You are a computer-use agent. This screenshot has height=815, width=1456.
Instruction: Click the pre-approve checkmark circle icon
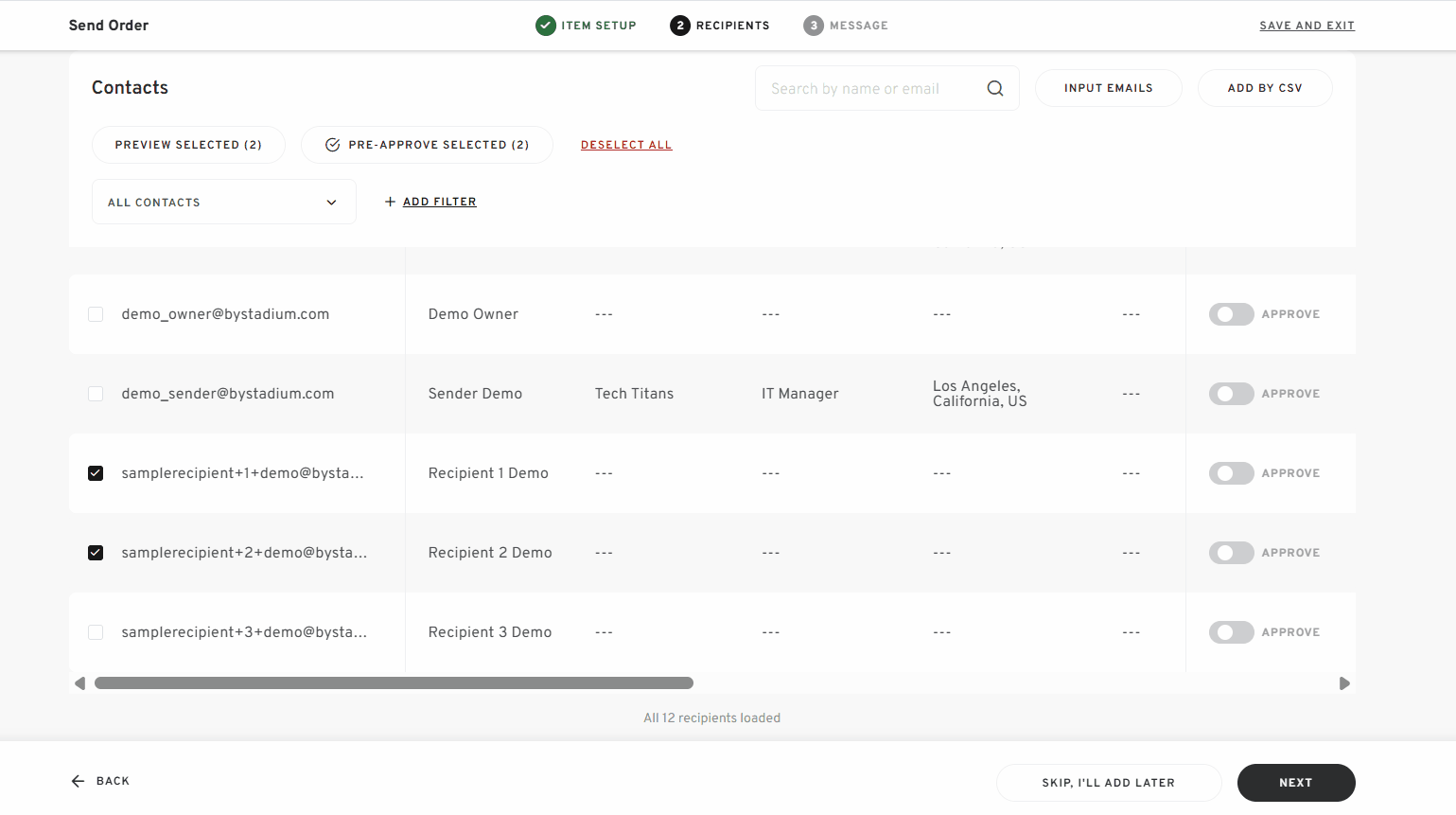pos(333,145)
